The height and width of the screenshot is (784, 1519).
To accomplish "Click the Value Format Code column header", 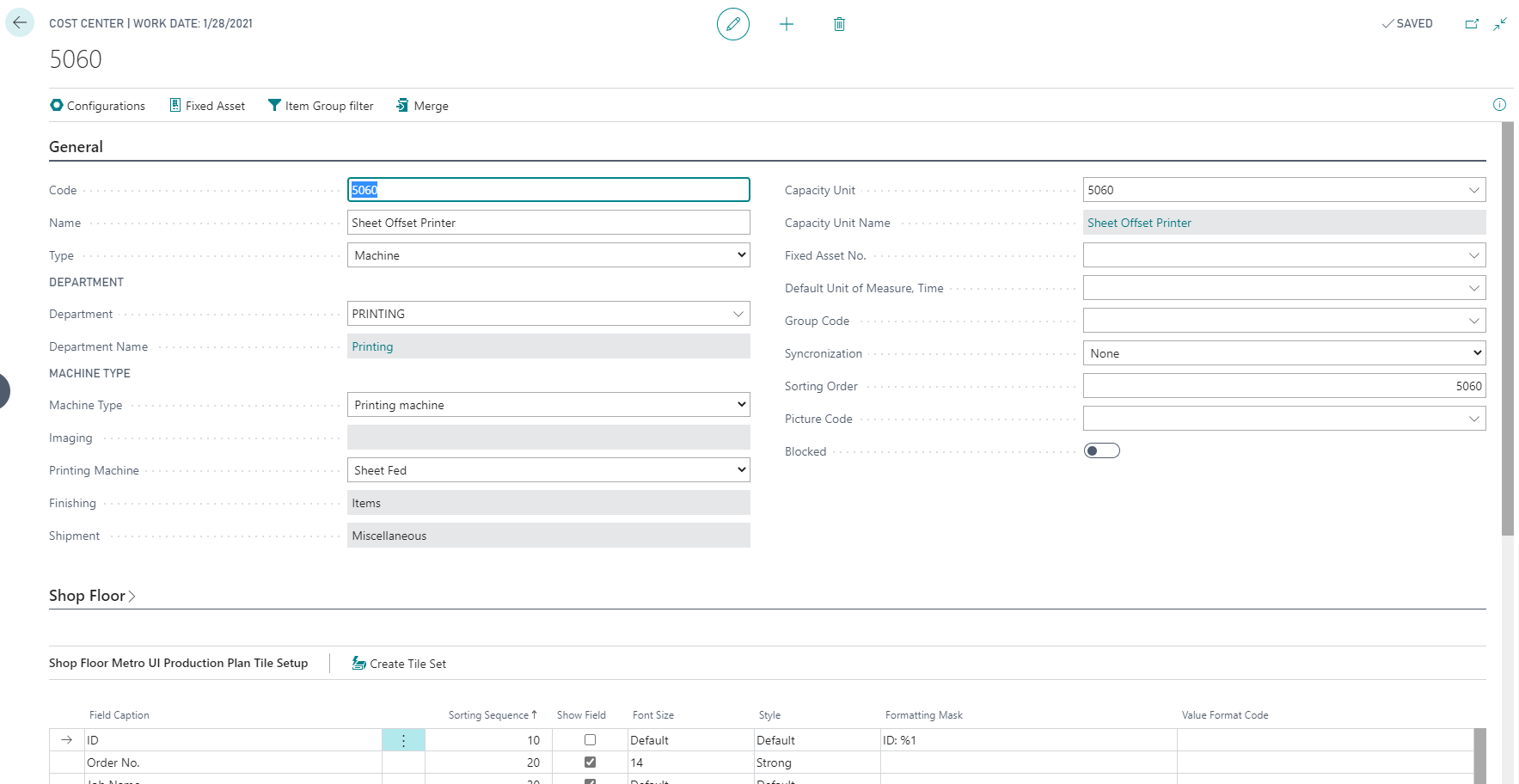I will point(1225,715).
